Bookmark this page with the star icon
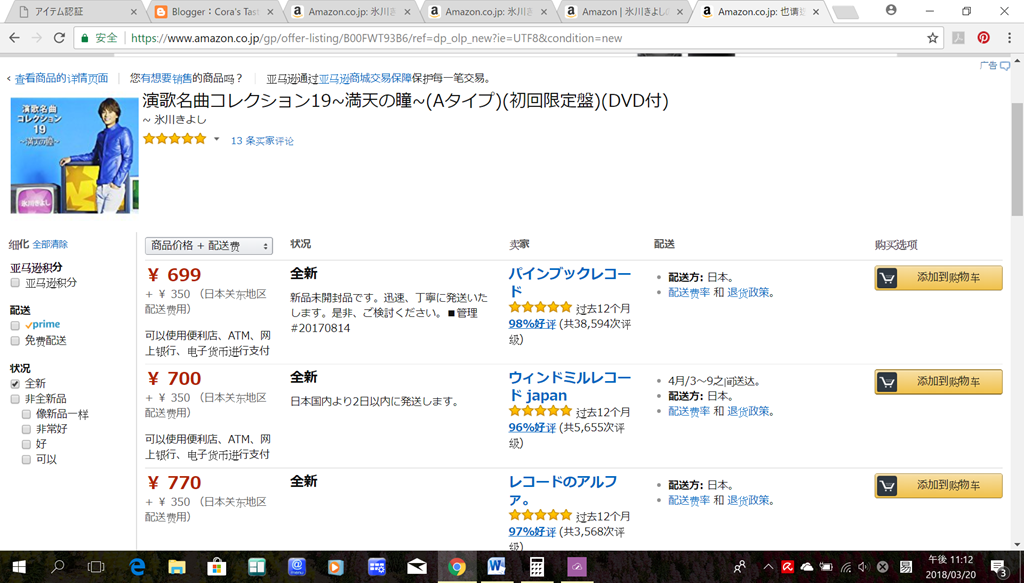 tap(933, 38)
